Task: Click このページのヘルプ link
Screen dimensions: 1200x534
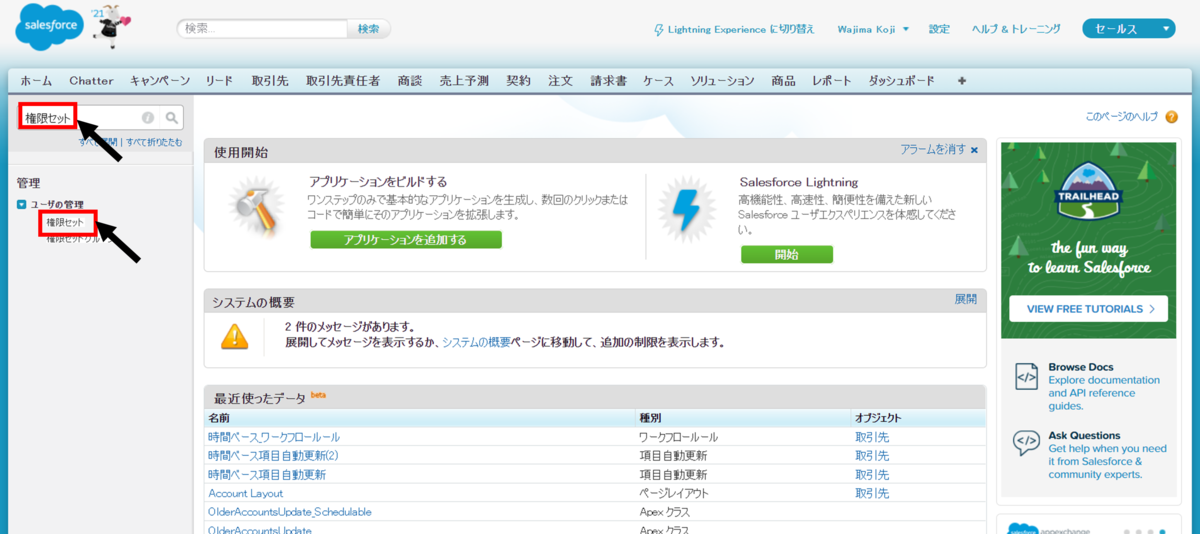Action: point(1122,117)
